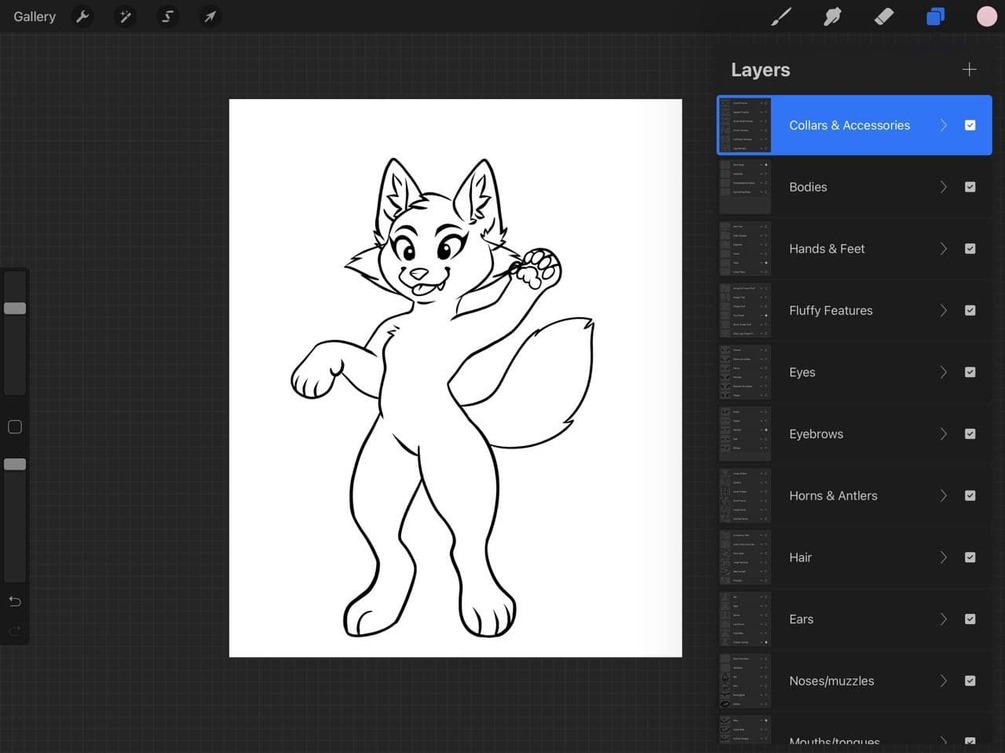Toggle visibility of Eyes group
The image size is (1005, 753).
(970, 372)
